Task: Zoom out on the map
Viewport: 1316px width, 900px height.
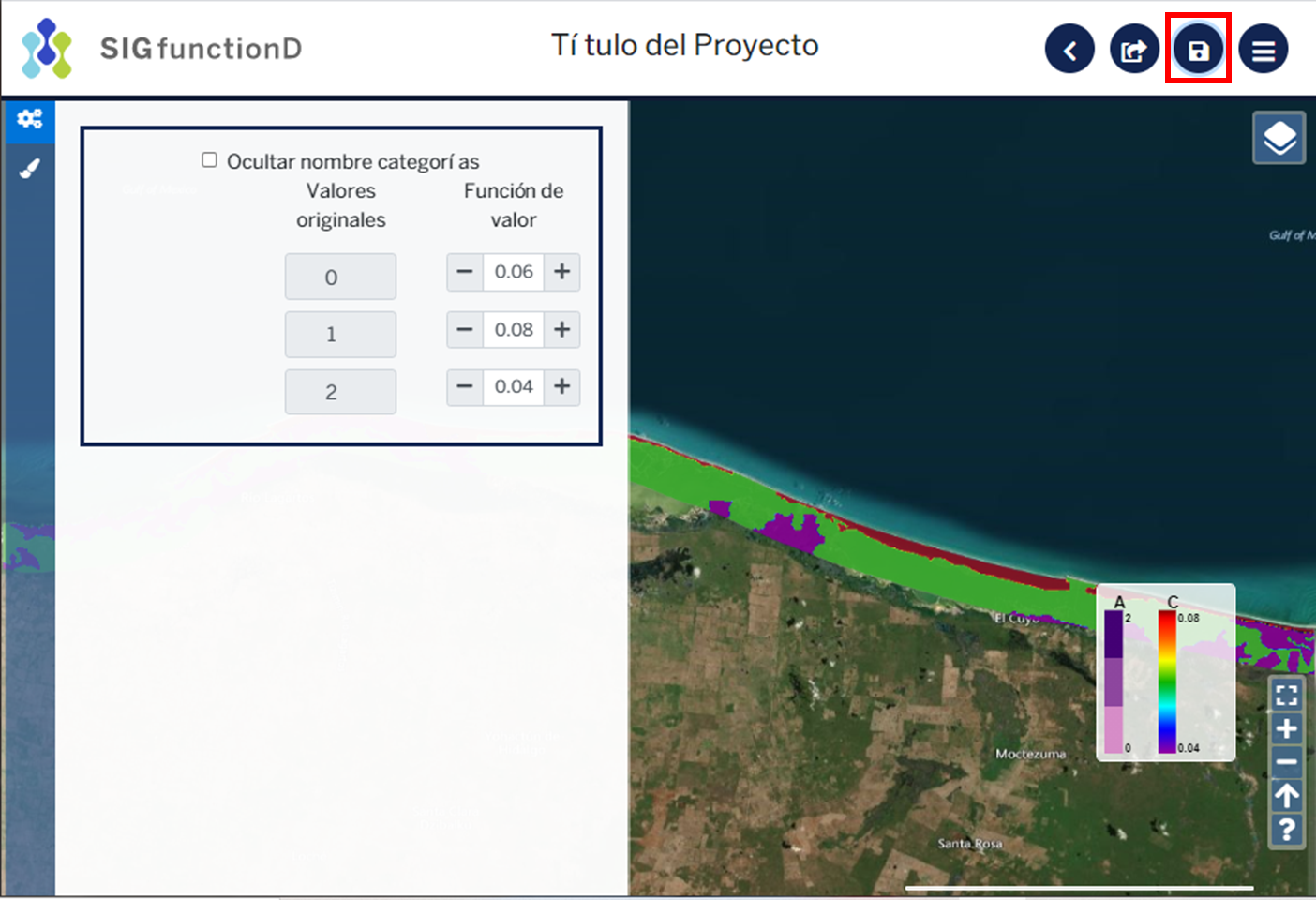Action: [x=1287, y=762]
